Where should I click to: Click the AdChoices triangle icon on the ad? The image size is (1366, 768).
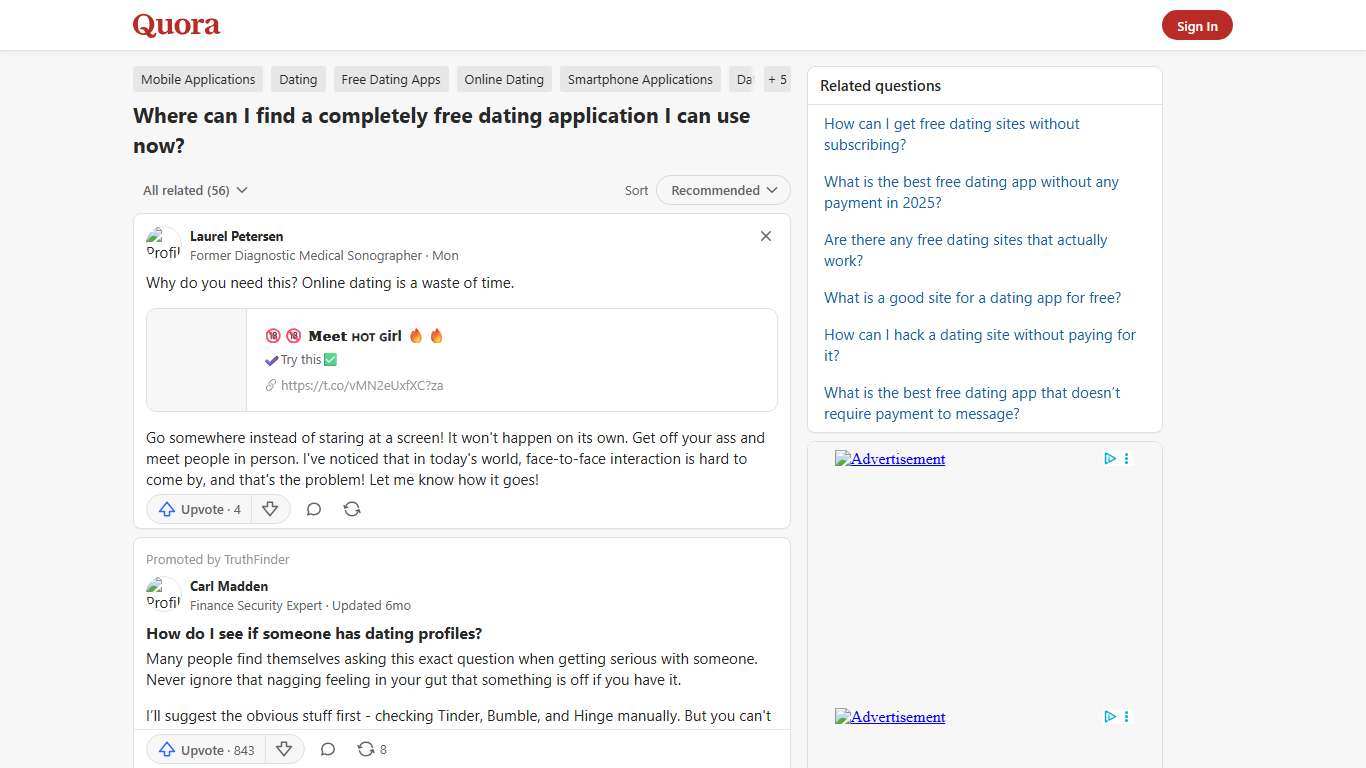(1109, 459)
